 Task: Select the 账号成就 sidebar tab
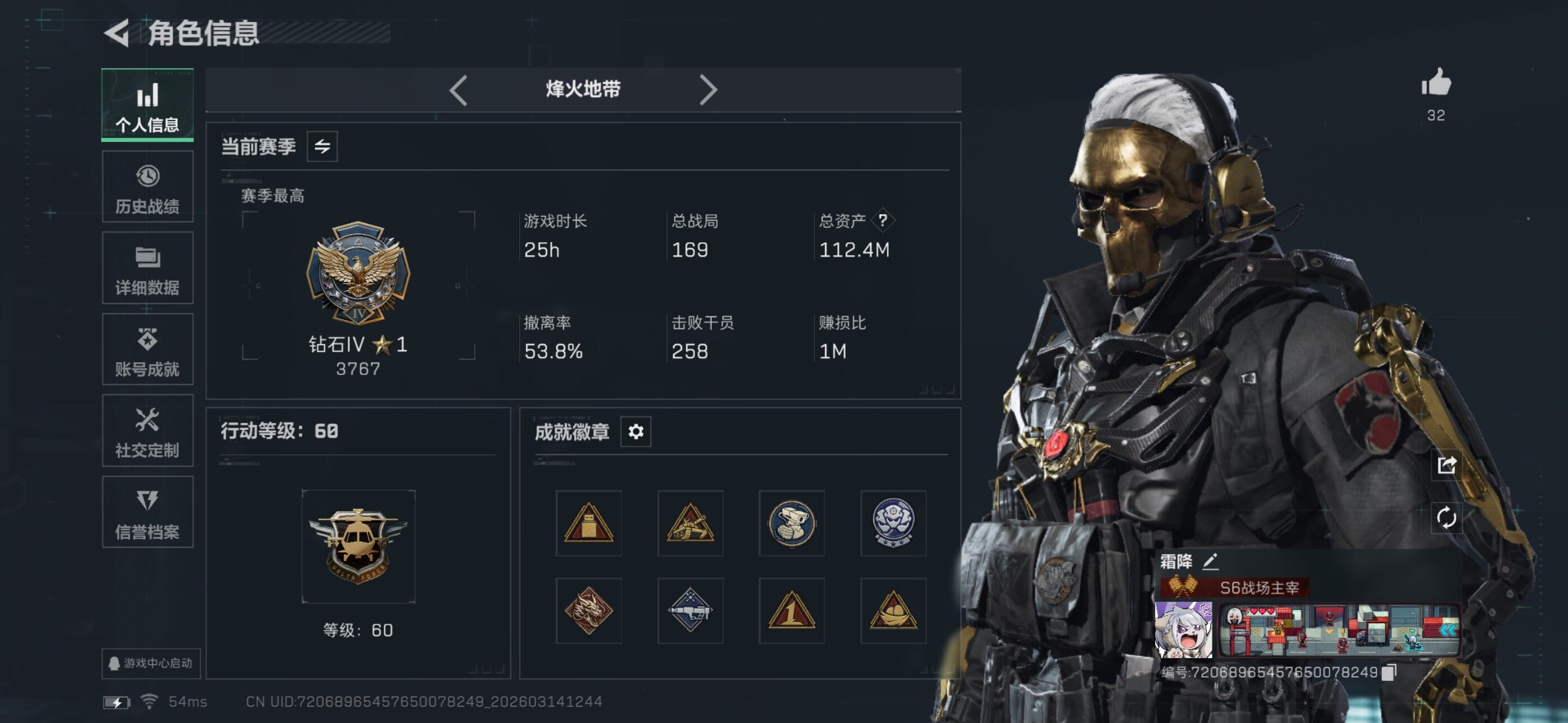tap(147, 349)
